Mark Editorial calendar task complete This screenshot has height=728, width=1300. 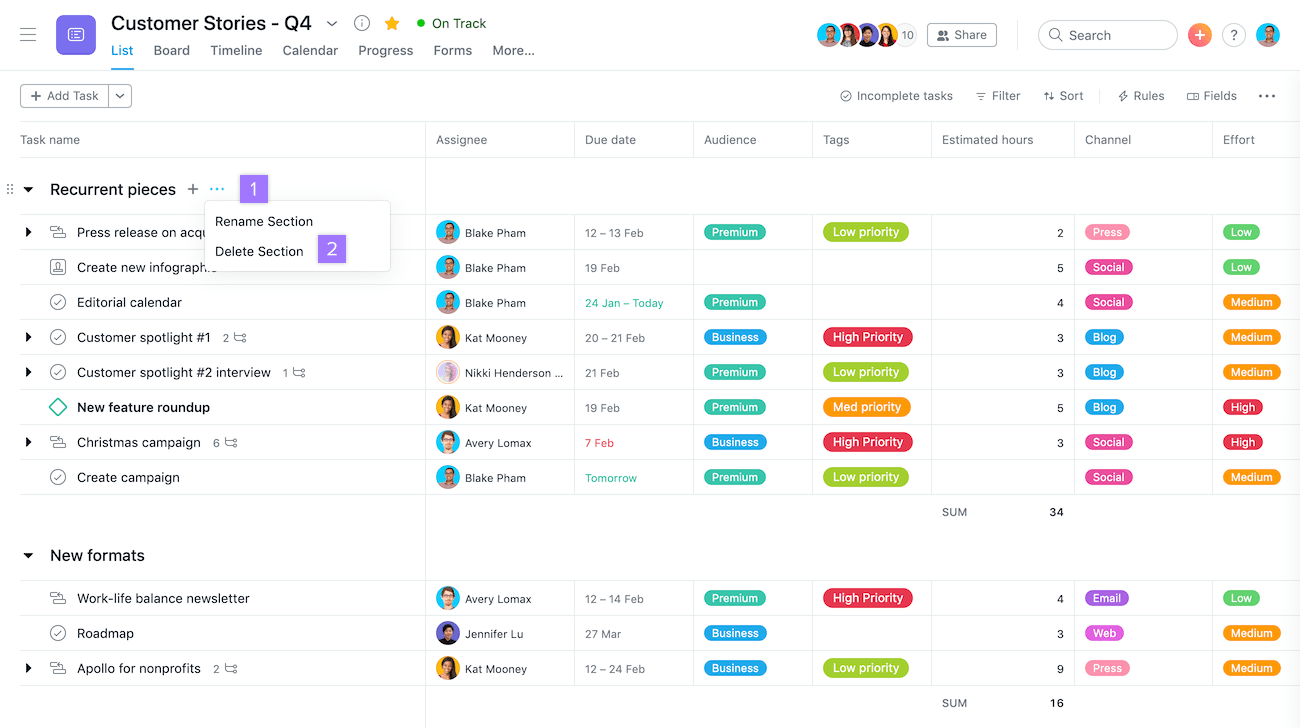click(58, 302)
